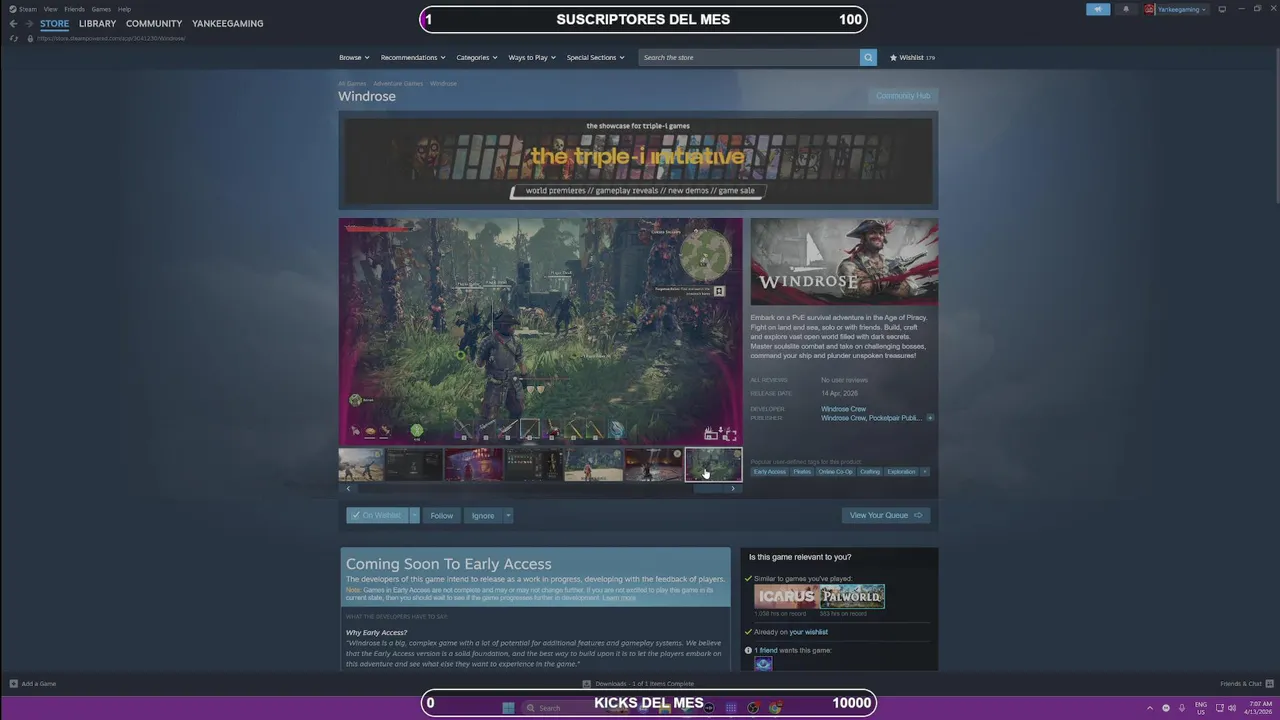The width and height of the screenshot is (1280, 720).
Task: Click the forward navigation arrow
Action: click(x=28, y=23)
